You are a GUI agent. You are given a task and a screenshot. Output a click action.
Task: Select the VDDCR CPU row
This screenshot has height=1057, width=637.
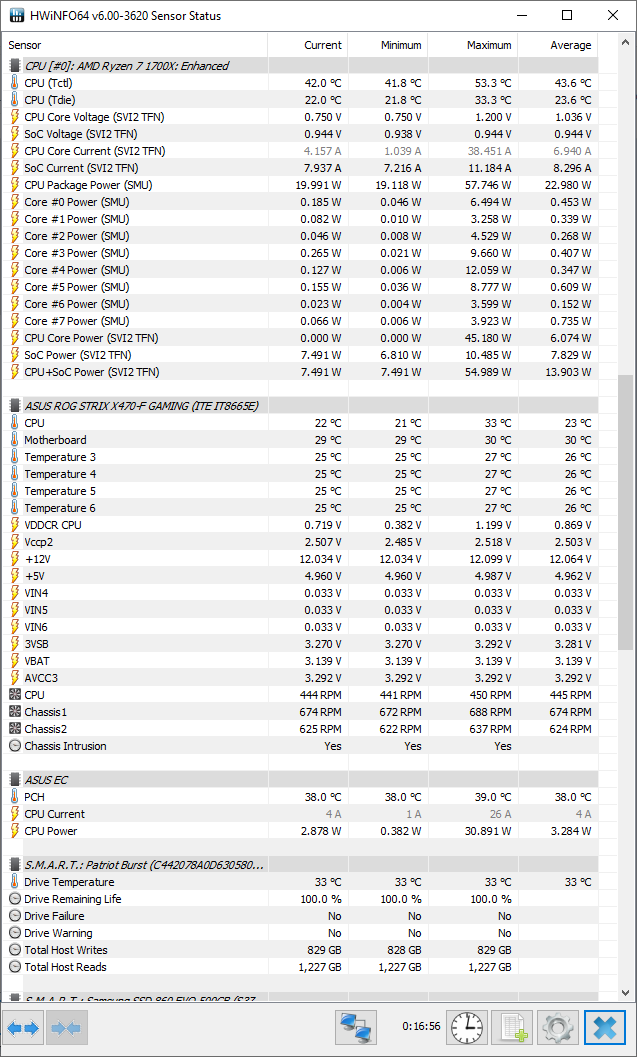click(x=301, y=525)
